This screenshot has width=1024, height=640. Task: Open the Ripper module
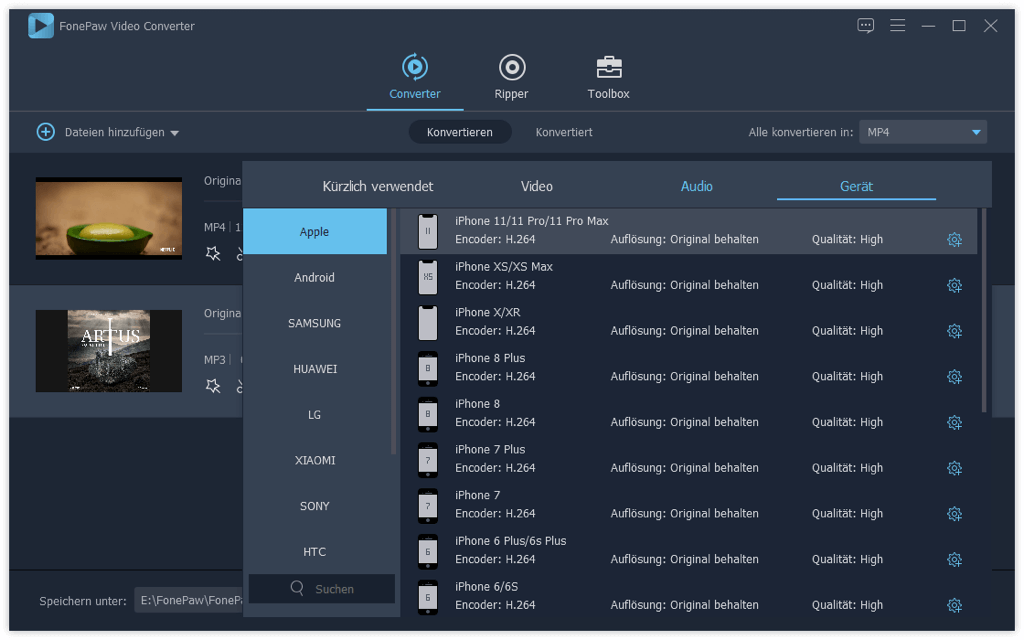tap(511, 77)
